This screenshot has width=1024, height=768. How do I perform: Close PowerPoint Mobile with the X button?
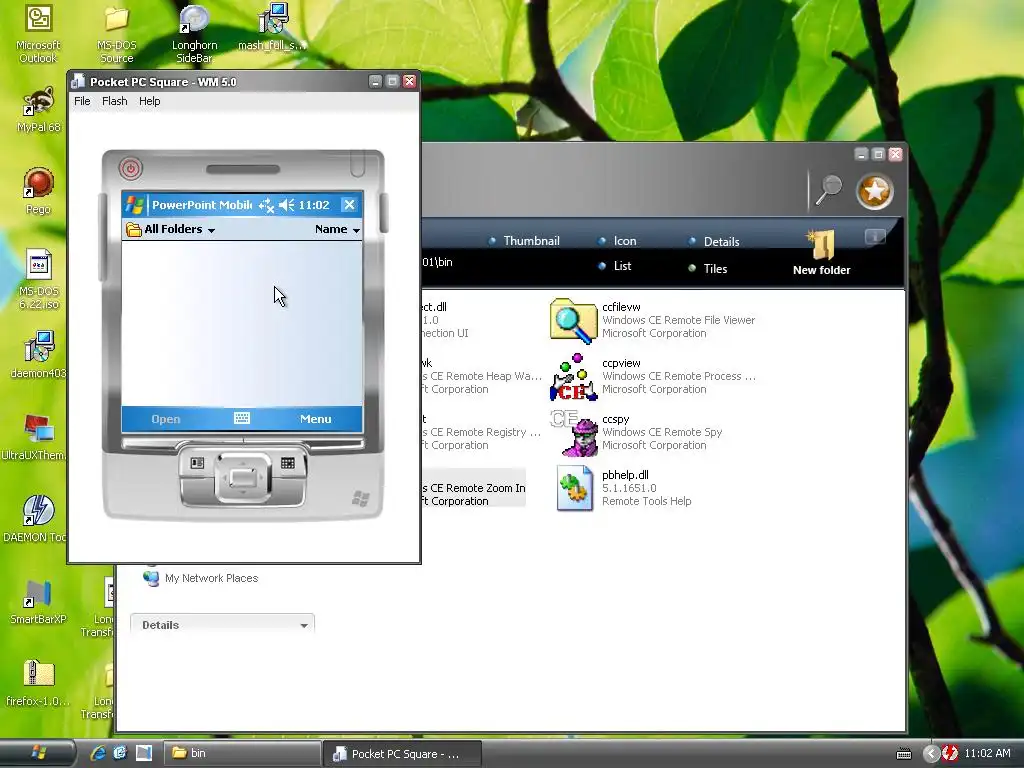tap(349, 205)
